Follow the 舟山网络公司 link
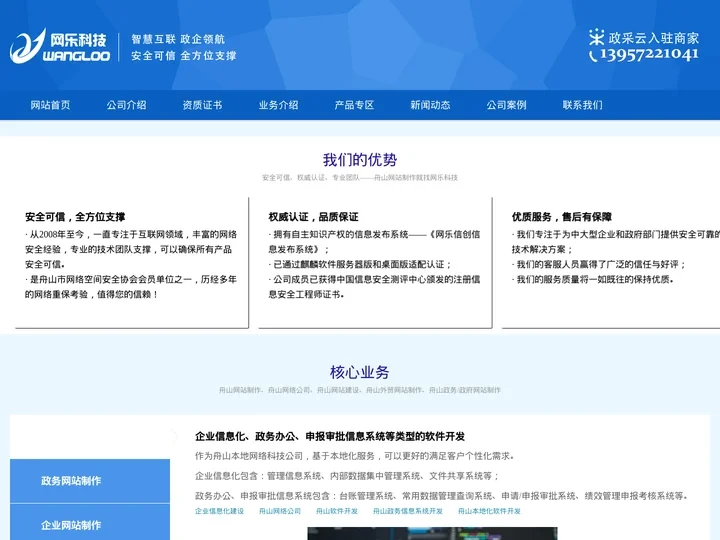The image size is (720, 540). pos(280,511)
